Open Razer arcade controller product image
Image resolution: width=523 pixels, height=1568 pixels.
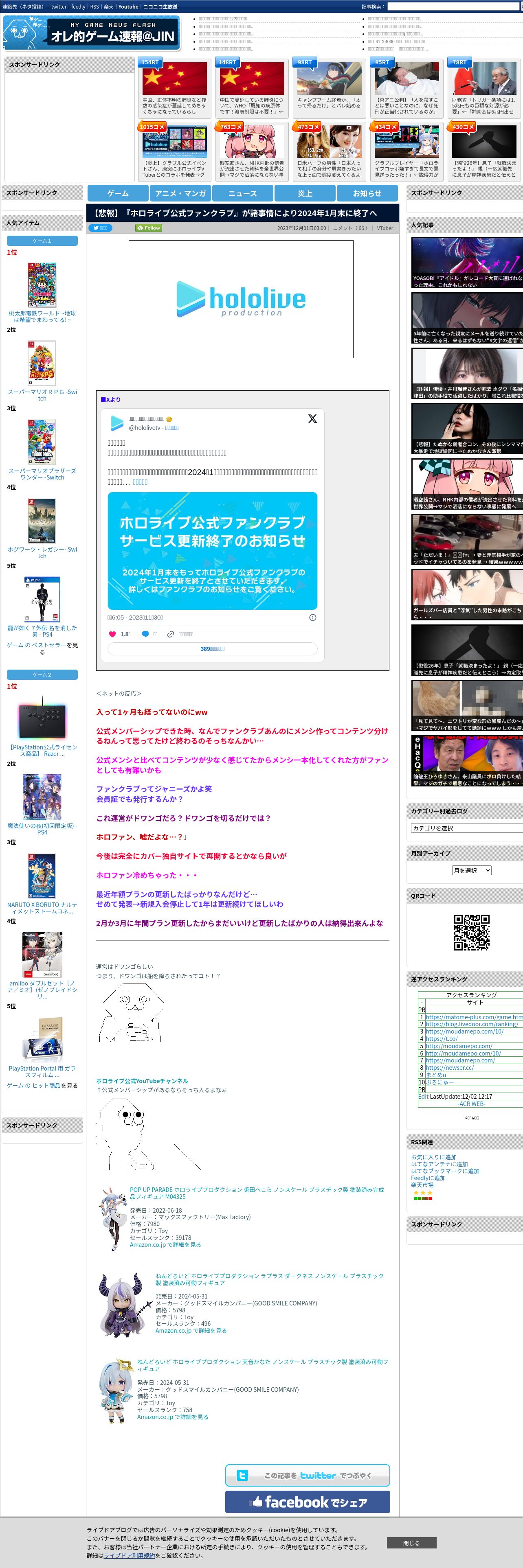click(42, 719)
